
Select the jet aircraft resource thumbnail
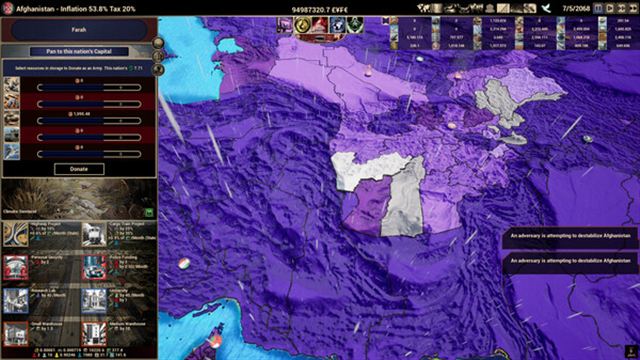tap(11, 152)
